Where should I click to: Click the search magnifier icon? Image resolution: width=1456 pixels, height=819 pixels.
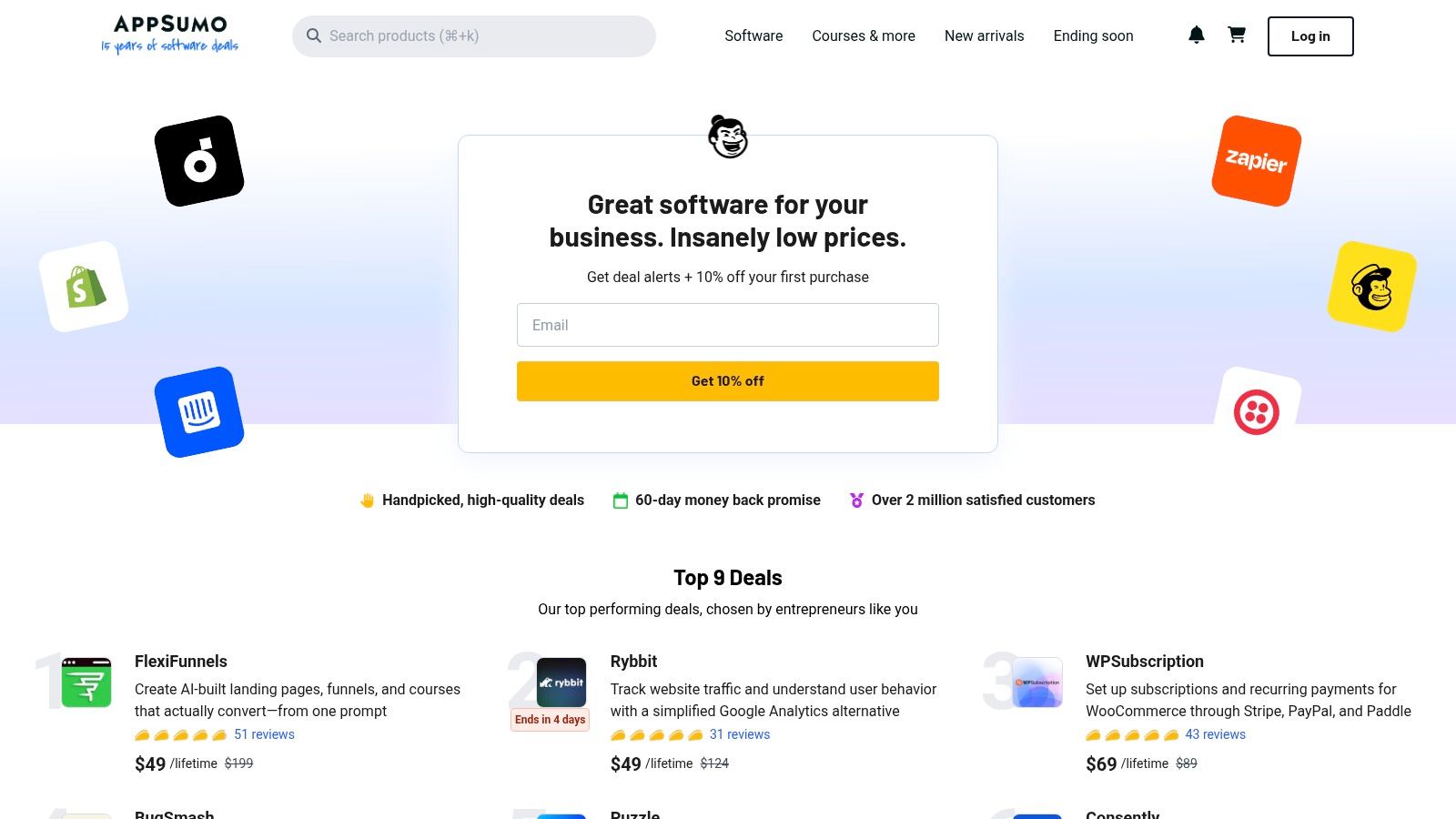pos(314,35)
